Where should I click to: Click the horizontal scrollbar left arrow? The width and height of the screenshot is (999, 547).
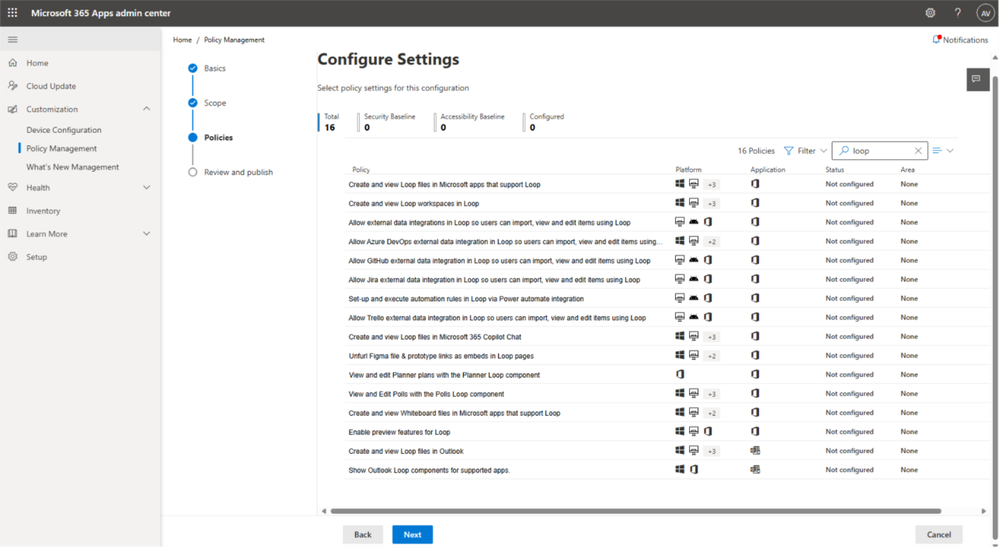click(x=324, y=511)
